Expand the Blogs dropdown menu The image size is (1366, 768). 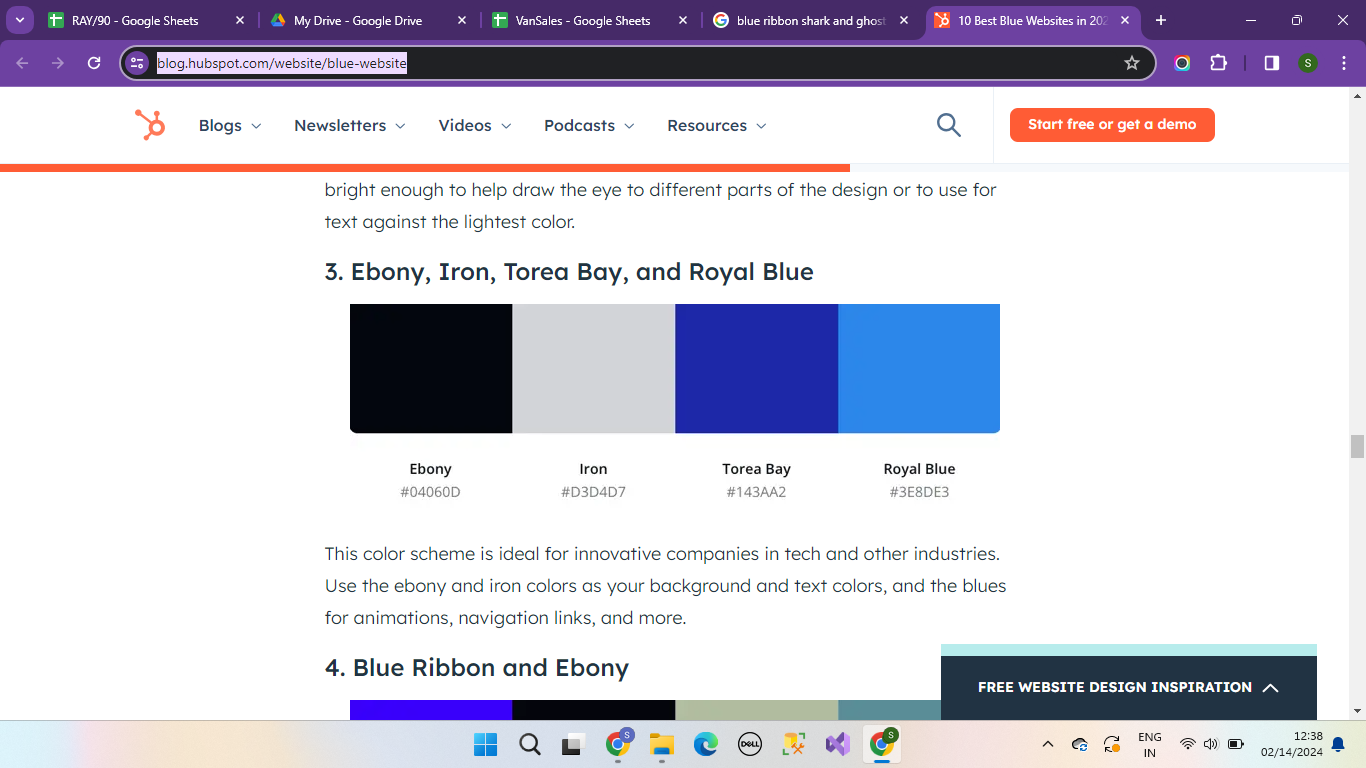point(230,125)
